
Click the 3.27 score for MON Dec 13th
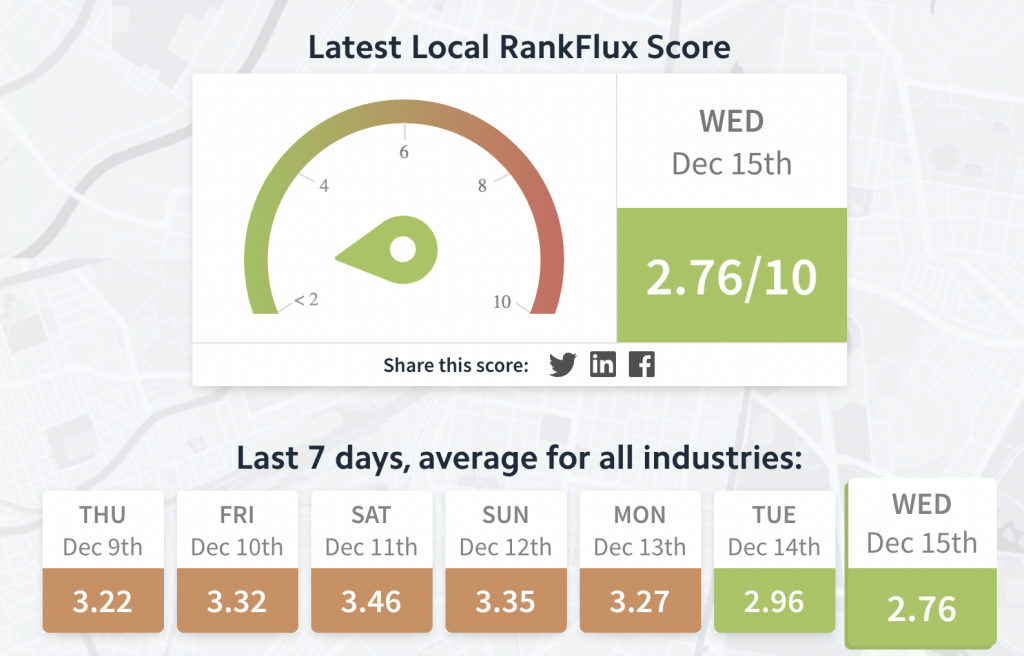[x=640, y=601]
